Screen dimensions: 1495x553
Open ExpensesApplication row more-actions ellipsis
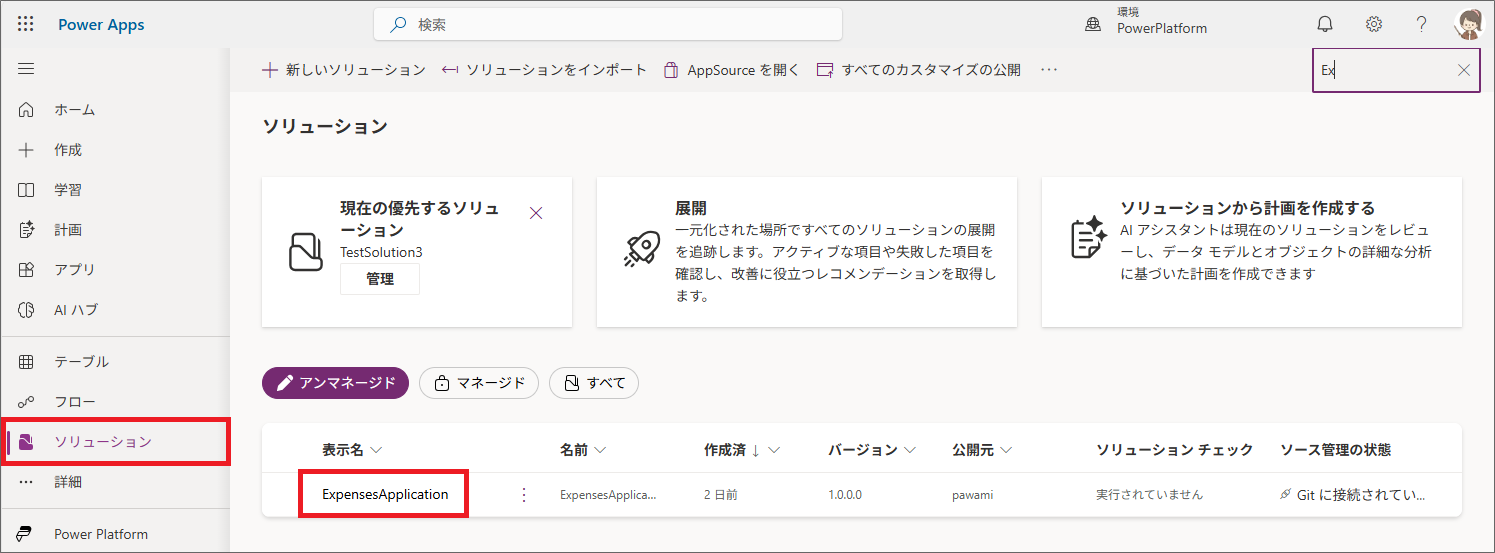pos(523,495)
